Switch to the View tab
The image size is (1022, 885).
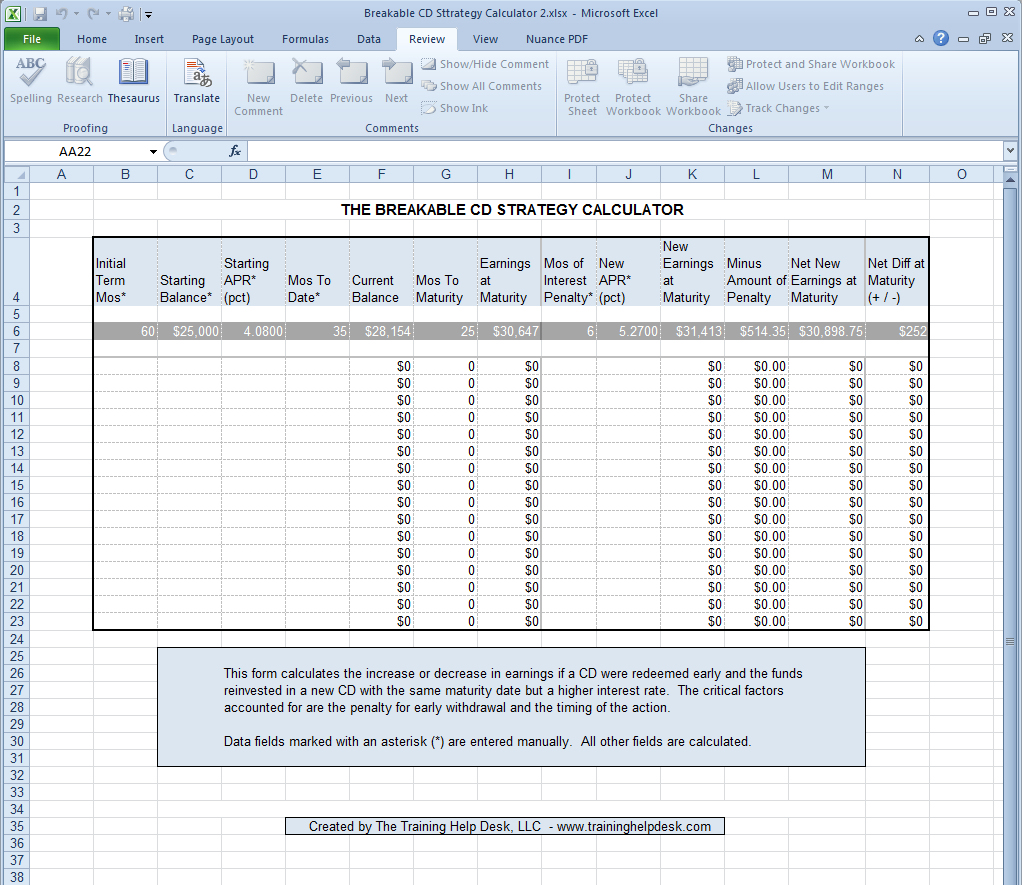(x=485, y=39)
